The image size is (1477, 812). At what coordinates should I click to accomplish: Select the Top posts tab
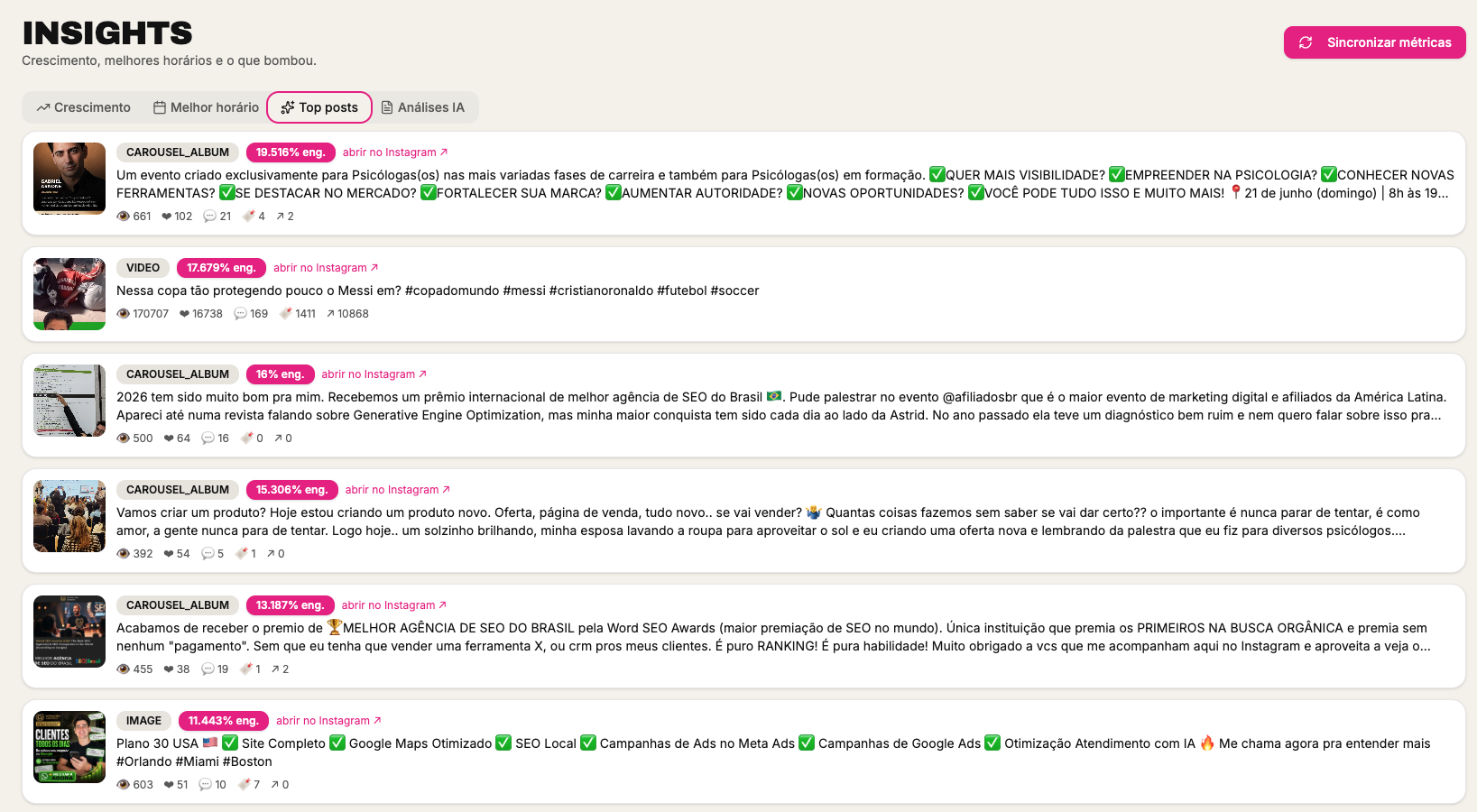click(x=319, y=107)
